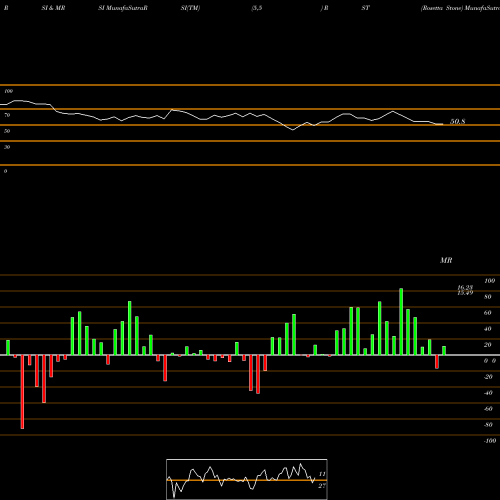Image resolution: width=500 pixels, height=500 pixels.
Task: Click the 50 label on RSI axis
Action: (x=7, y=131)
